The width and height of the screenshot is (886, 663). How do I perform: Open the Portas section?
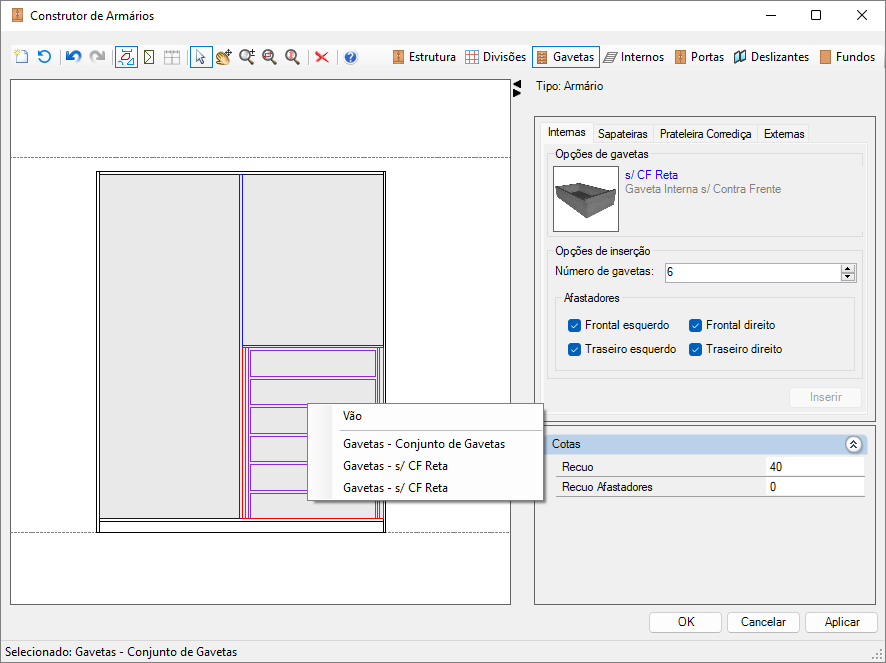[699, 57]
